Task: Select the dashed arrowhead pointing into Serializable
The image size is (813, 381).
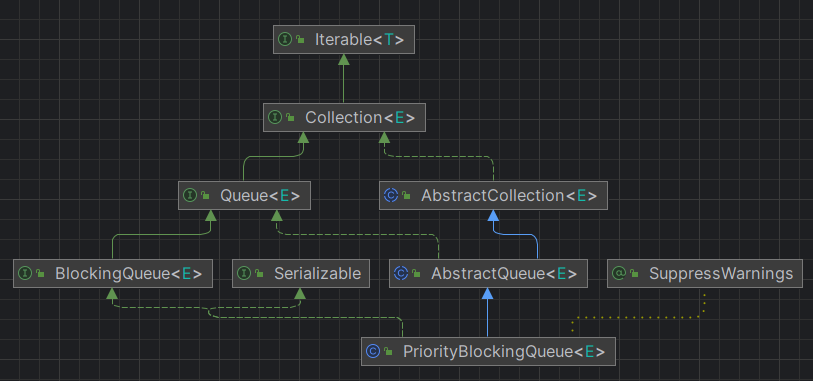Action: [x=300, y=294]
